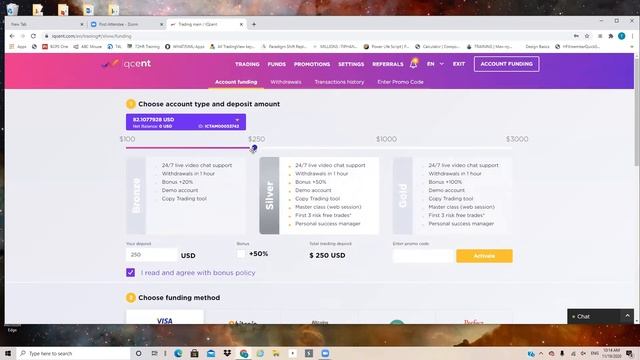Open Recycle Bin on desktop
640x360 pixels.
(12, 9)
